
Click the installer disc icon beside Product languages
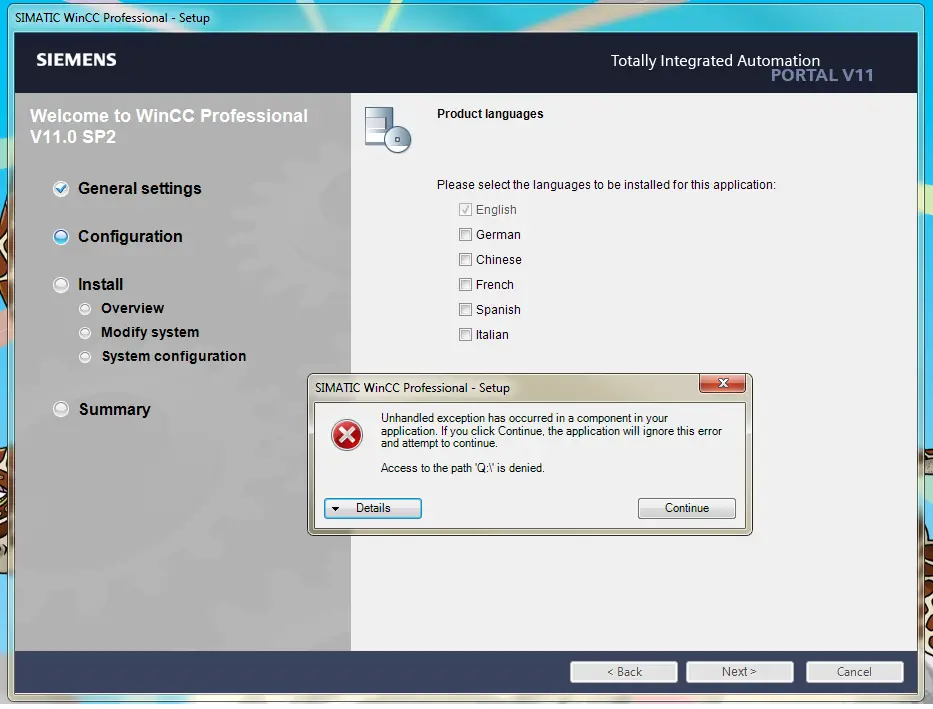pos(387,130)
